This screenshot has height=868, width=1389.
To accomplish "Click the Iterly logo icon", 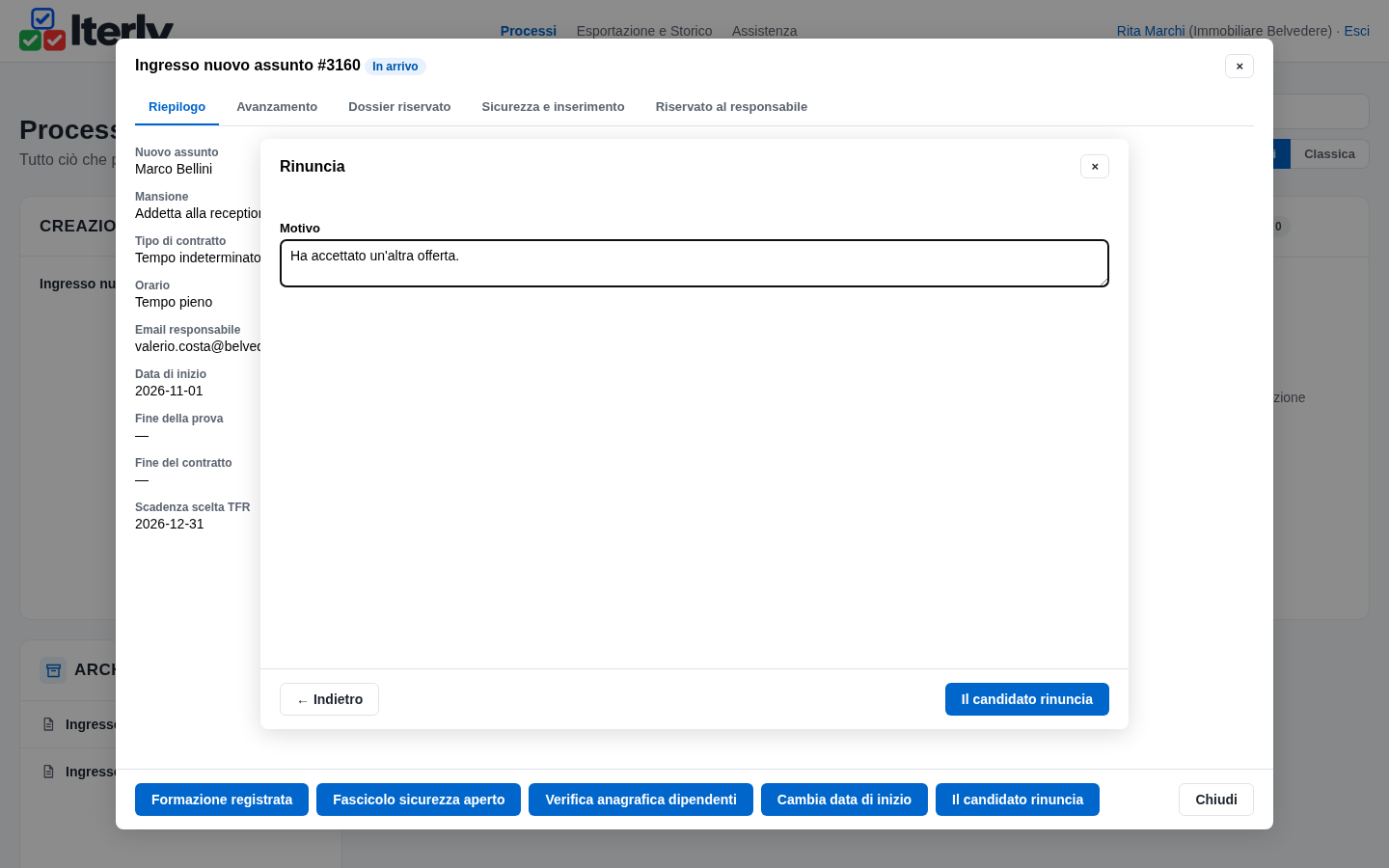I will (42, 29).
